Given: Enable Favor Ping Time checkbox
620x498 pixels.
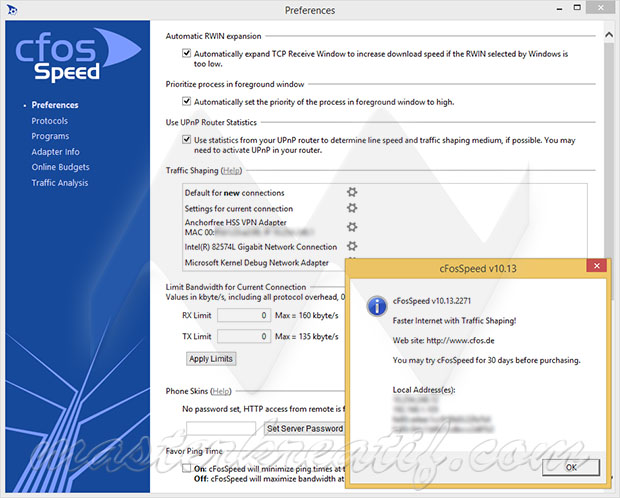Looking at the screenshot, I should [187, 468].
